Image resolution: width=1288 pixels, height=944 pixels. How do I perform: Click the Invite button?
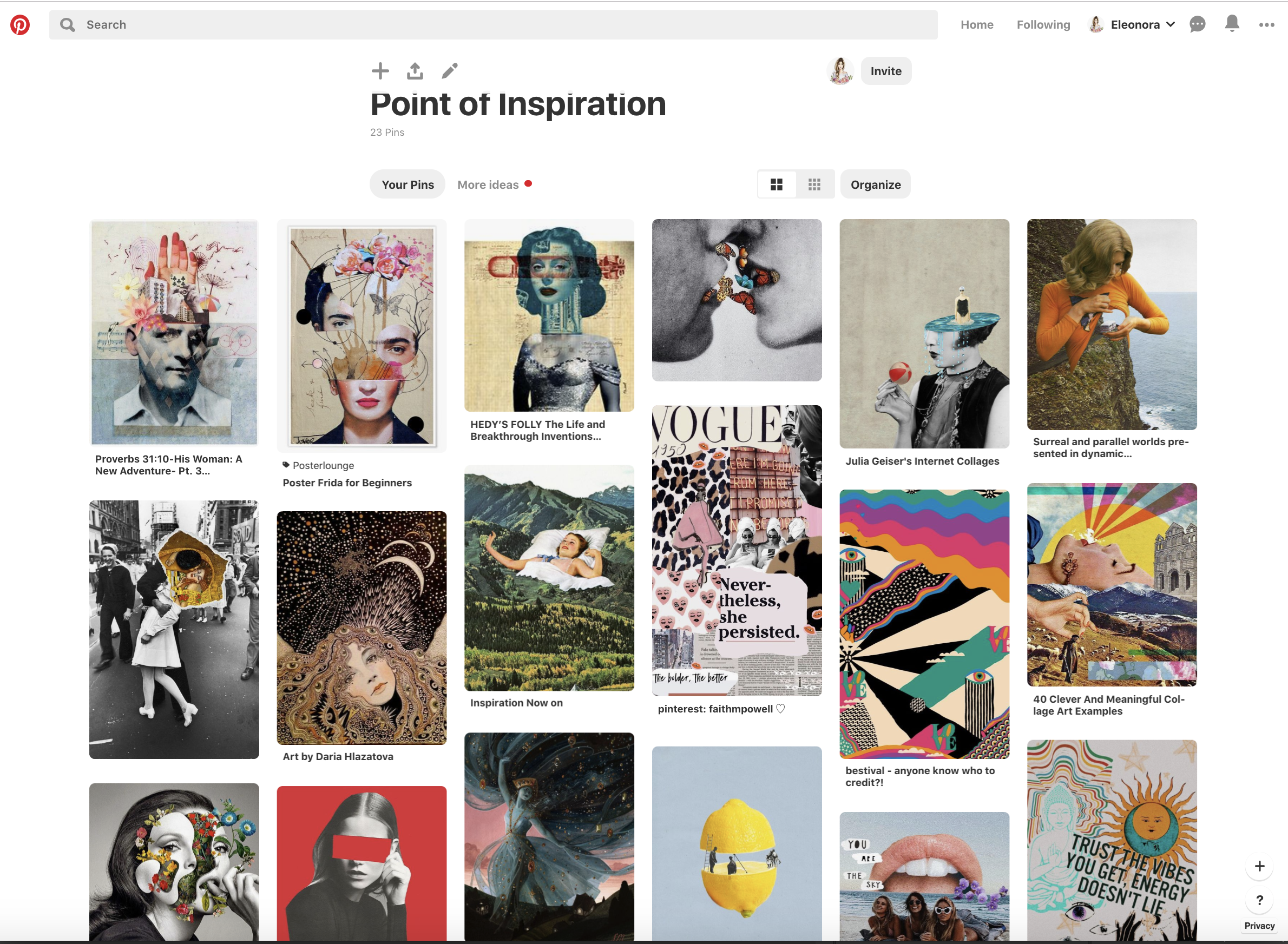point(885,71)
